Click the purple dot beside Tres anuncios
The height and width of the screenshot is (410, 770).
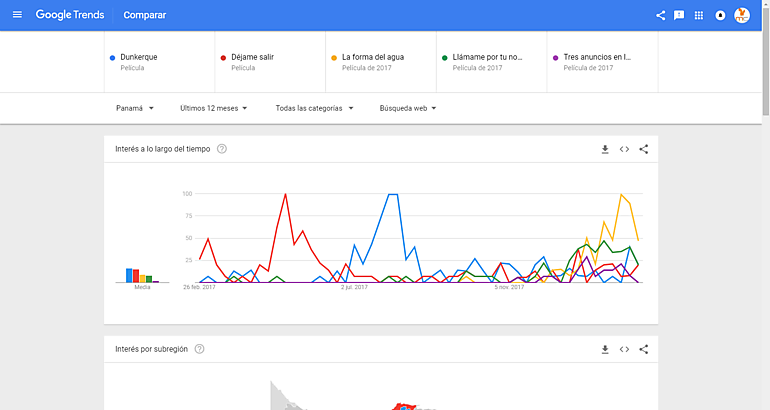[x=555, y=58]
